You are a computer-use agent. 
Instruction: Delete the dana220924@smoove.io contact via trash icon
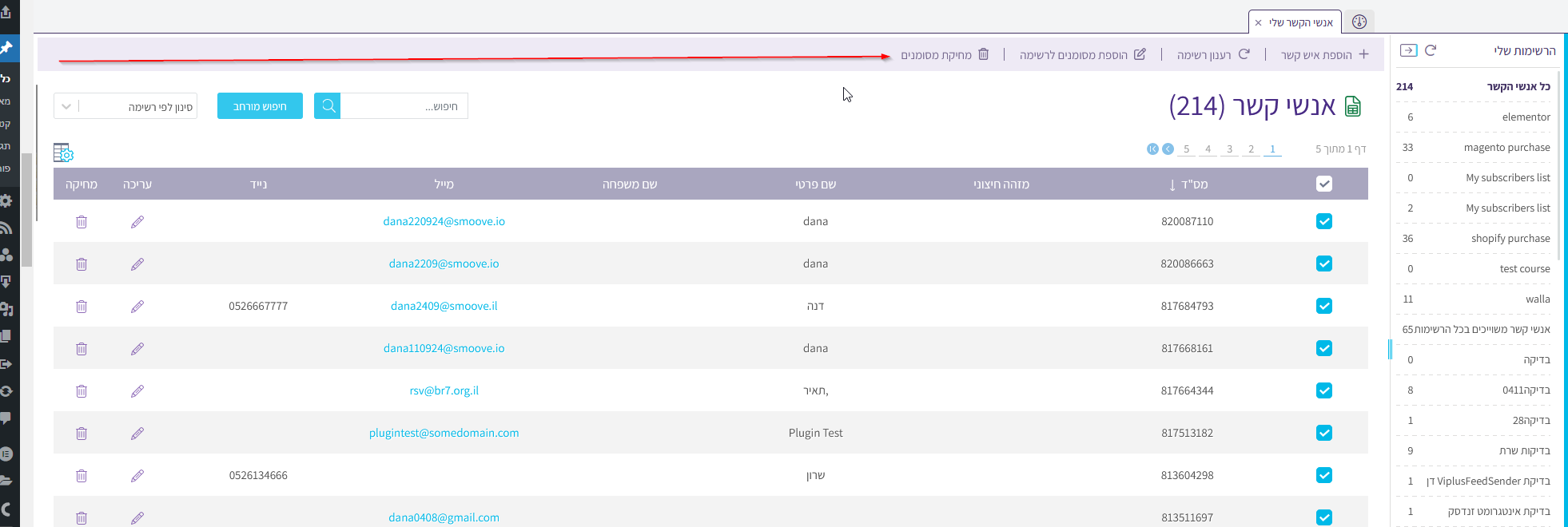coord(82,222)
